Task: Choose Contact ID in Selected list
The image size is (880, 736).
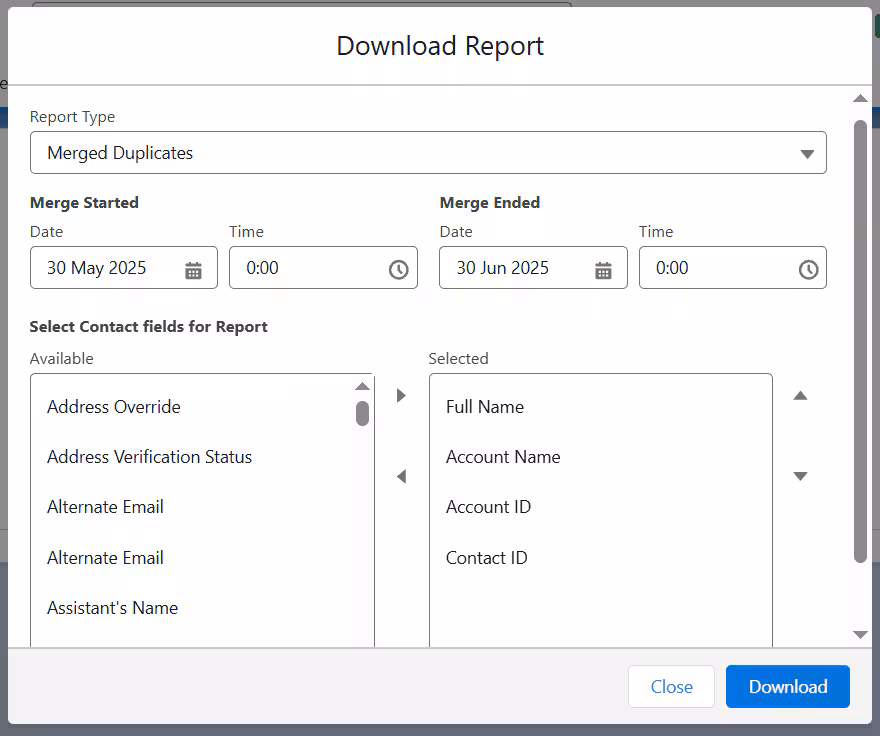Action: tap(486, 558)
